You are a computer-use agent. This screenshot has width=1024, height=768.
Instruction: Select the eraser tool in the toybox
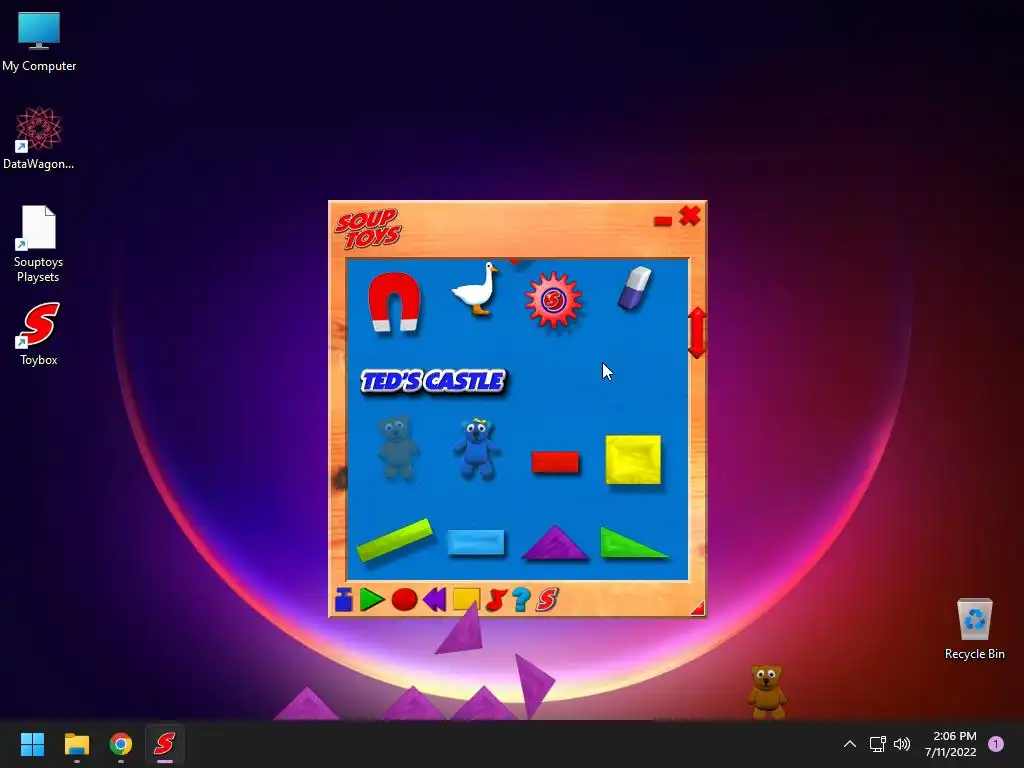tap(635, 288)
